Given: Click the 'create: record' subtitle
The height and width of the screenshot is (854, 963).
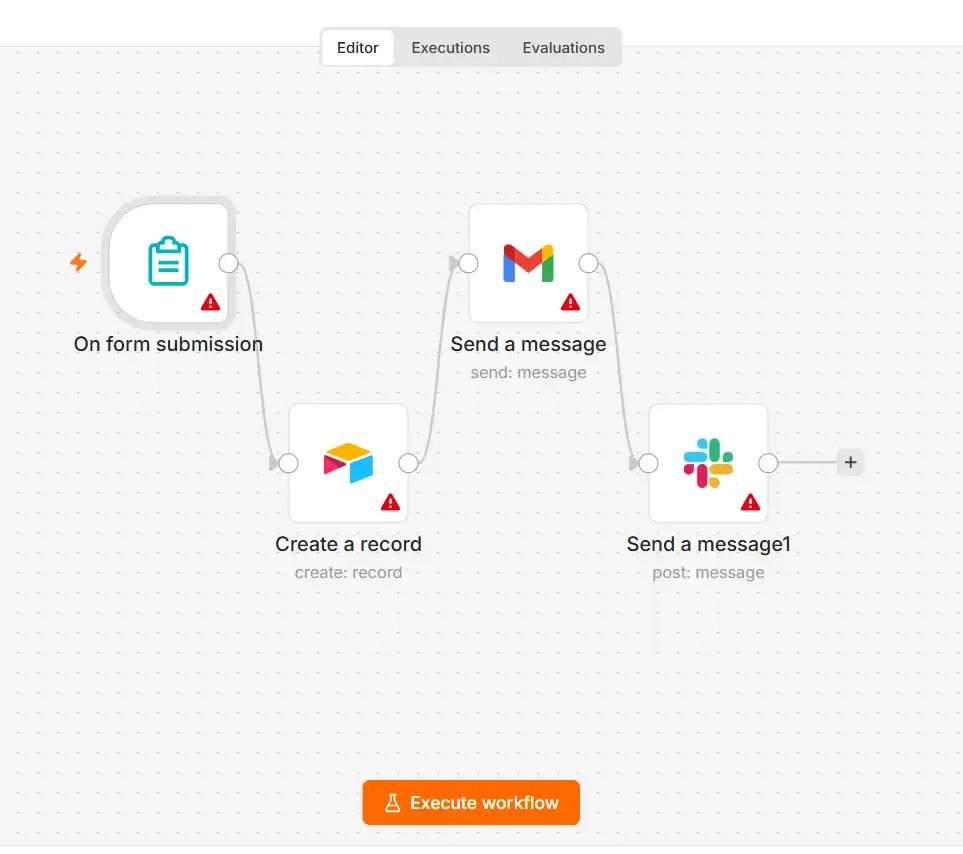Looking at the screenshot, I should click(348, 572).
